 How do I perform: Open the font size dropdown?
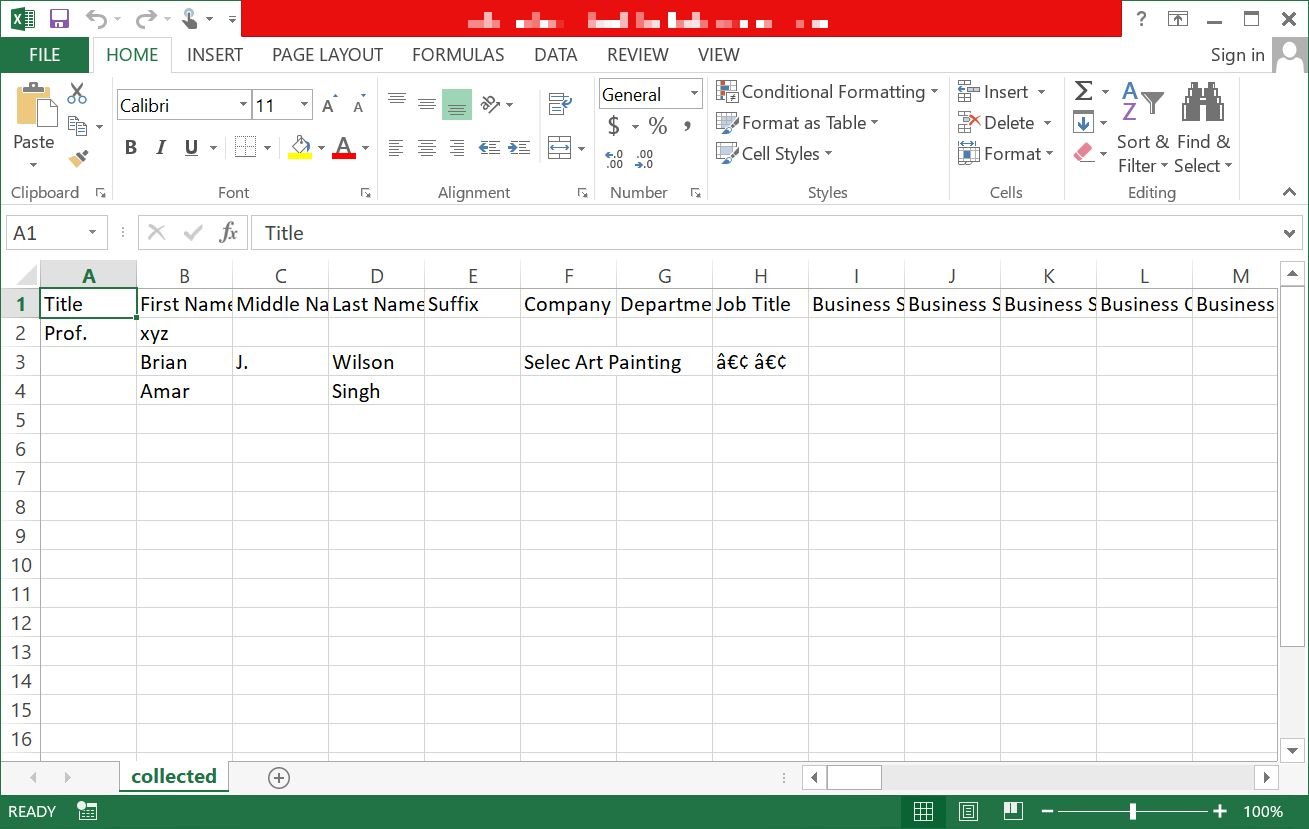[x=305, y=104]
